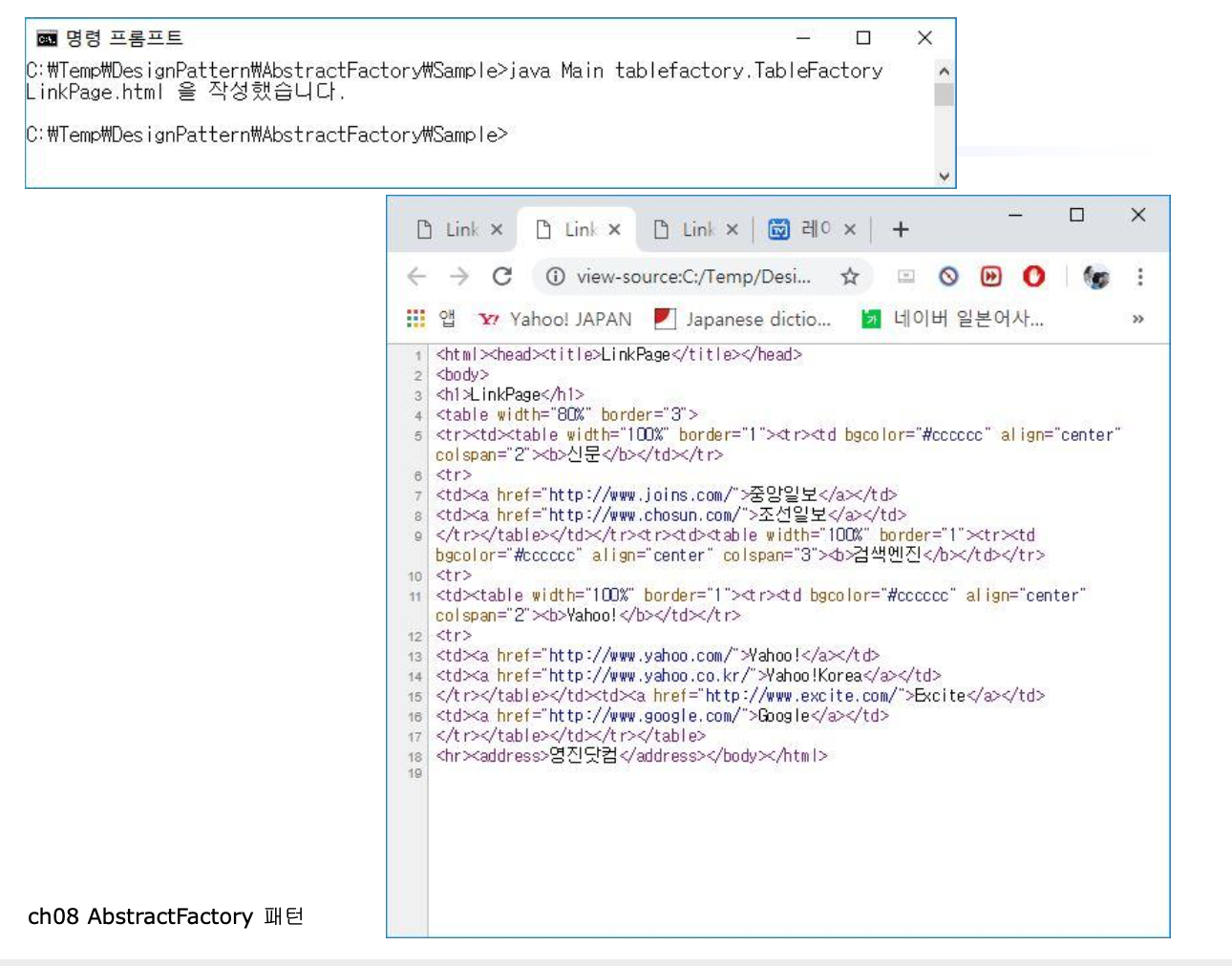
Task: Click the 'LinkPage.html 을 작성했습니다.' output line
Action: point(185,93)
